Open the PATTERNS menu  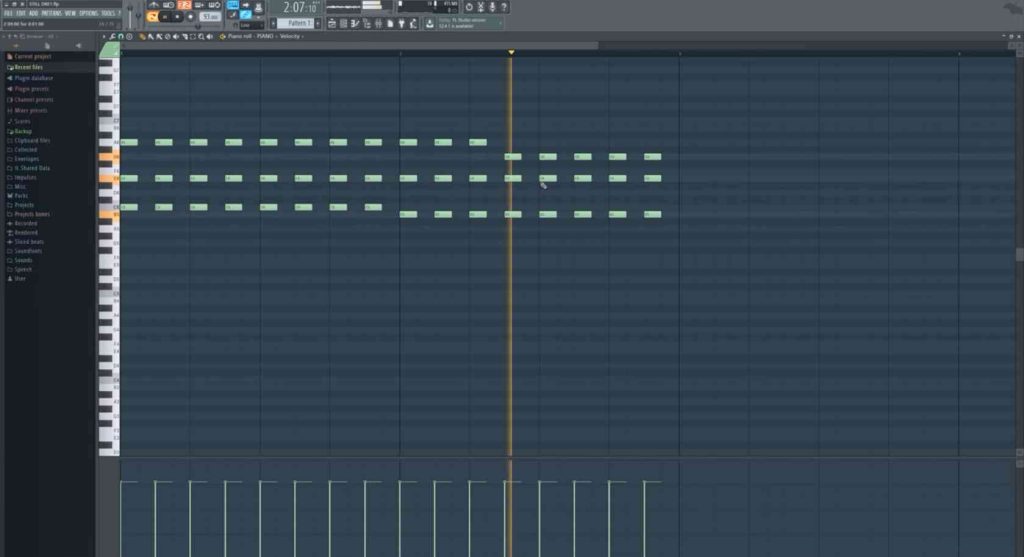pos(52,13)
